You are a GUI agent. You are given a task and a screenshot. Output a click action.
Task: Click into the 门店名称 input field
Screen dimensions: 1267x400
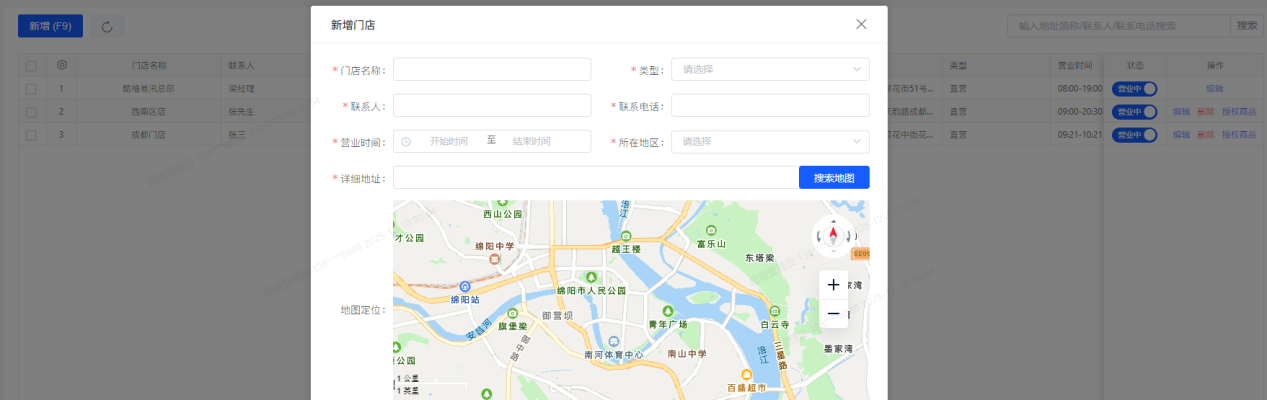(492, 70)
